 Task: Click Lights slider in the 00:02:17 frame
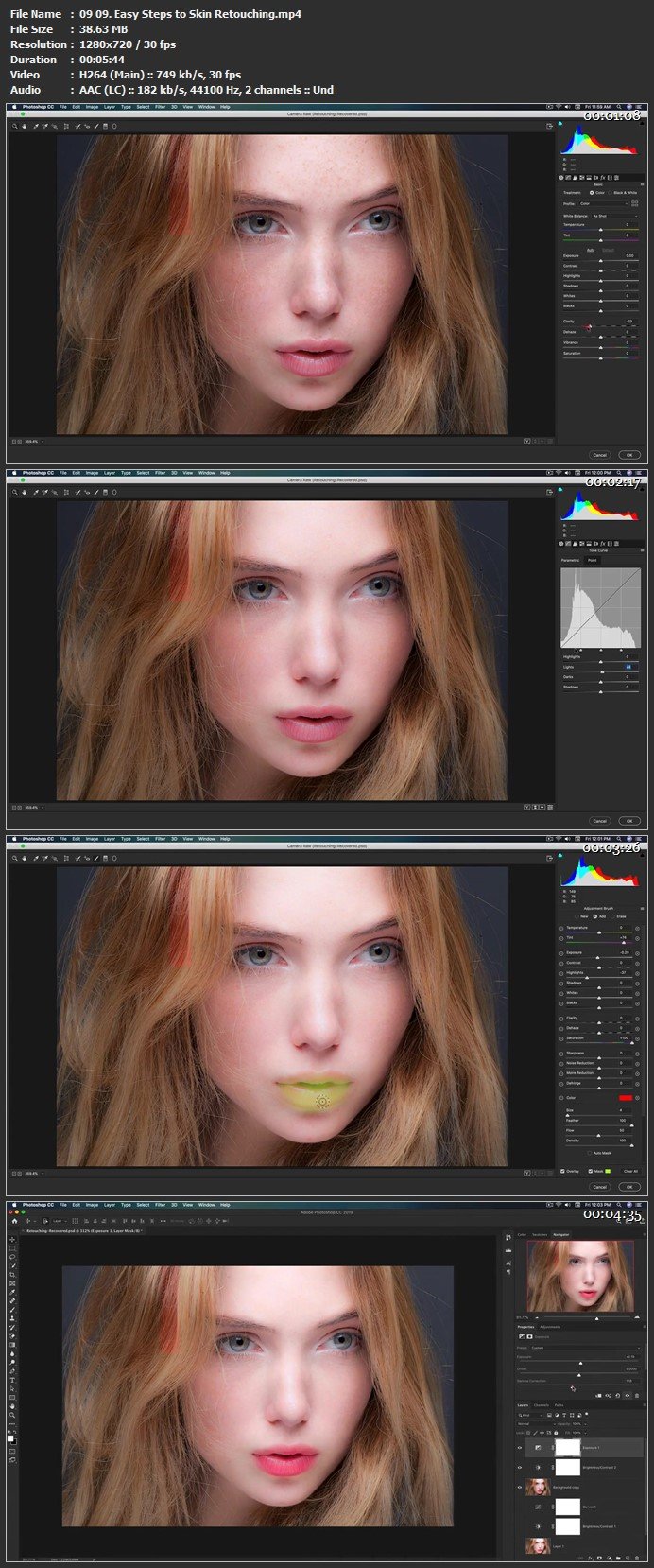click(600, 671)
